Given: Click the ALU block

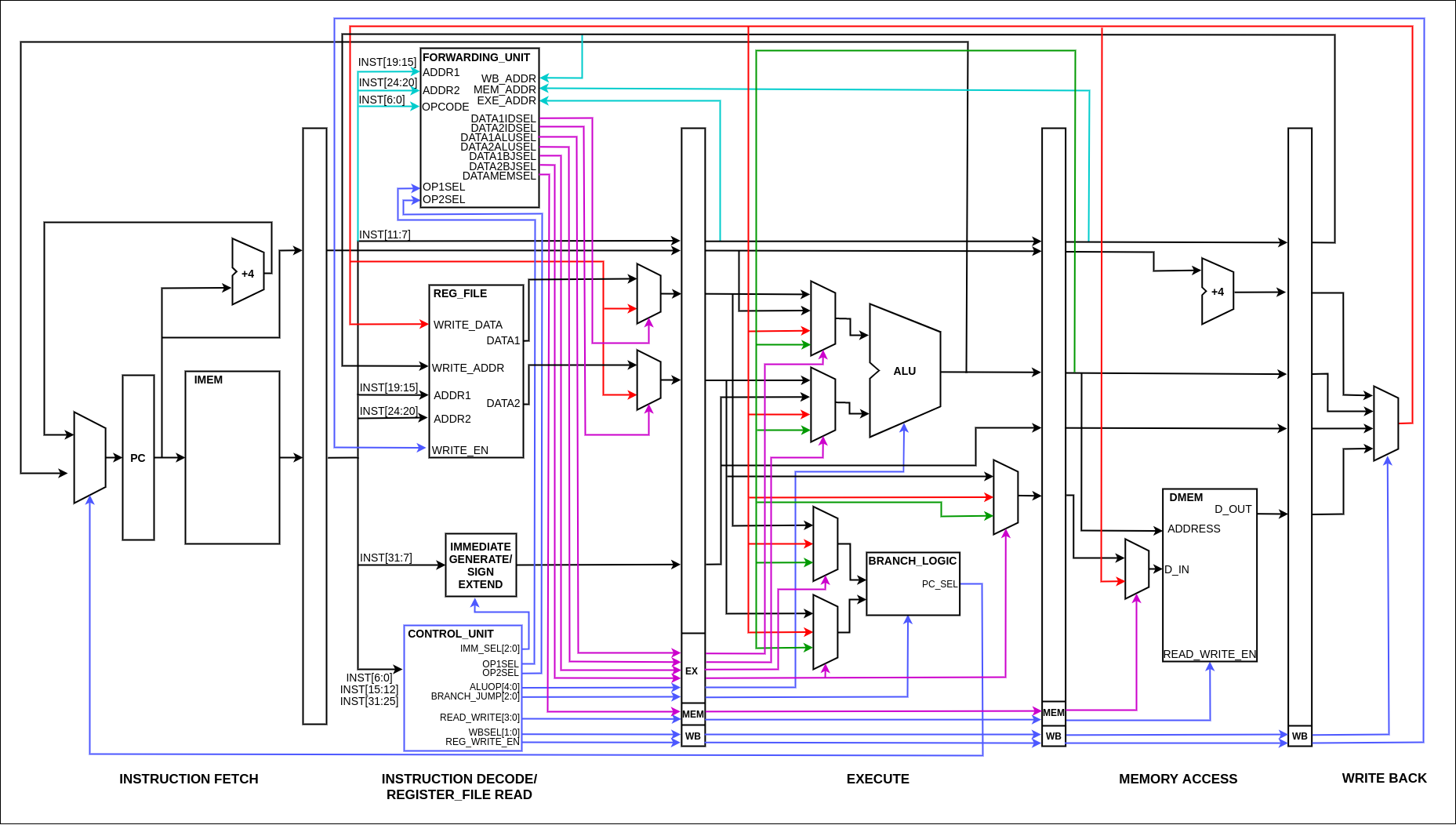Looking at the screenshot, I should [905, 371].
